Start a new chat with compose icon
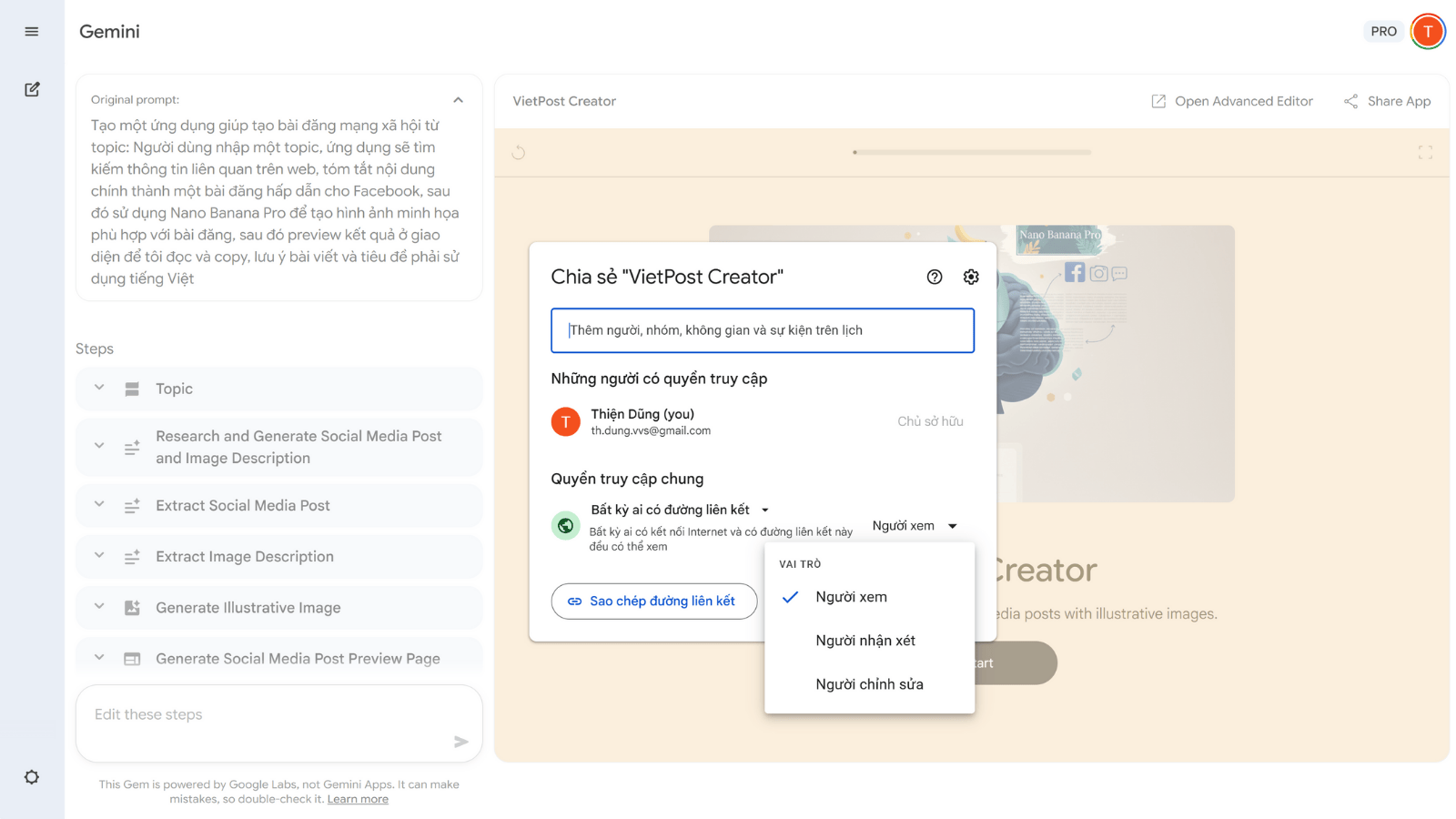Screen dimensions: 1456x819 point(32,89)
